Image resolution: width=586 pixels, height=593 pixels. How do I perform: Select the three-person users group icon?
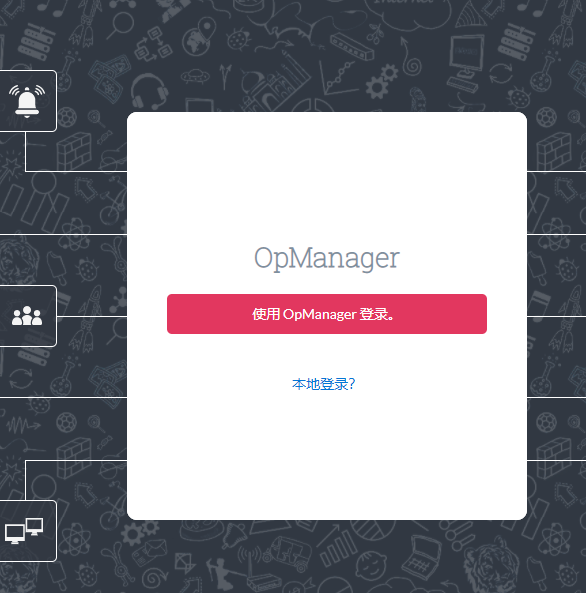(26, 316)
